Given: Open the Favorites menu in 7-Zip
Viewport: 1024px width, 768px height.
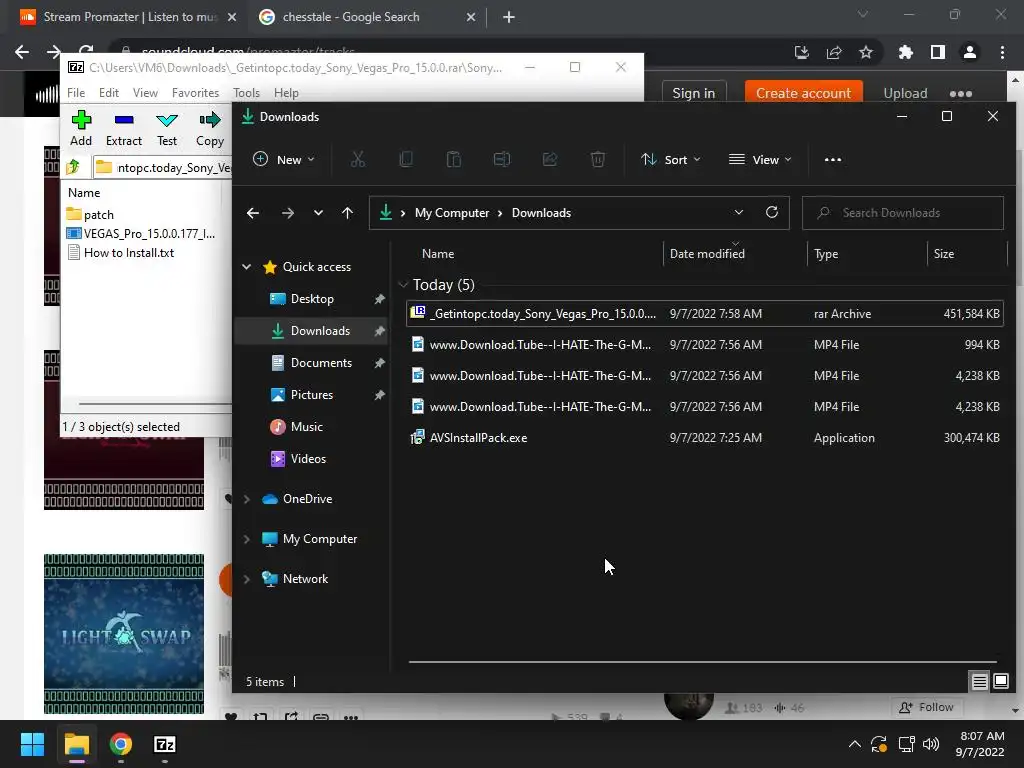Looking at the screenshot, I should pyautogui.click(x=195, y=93).
